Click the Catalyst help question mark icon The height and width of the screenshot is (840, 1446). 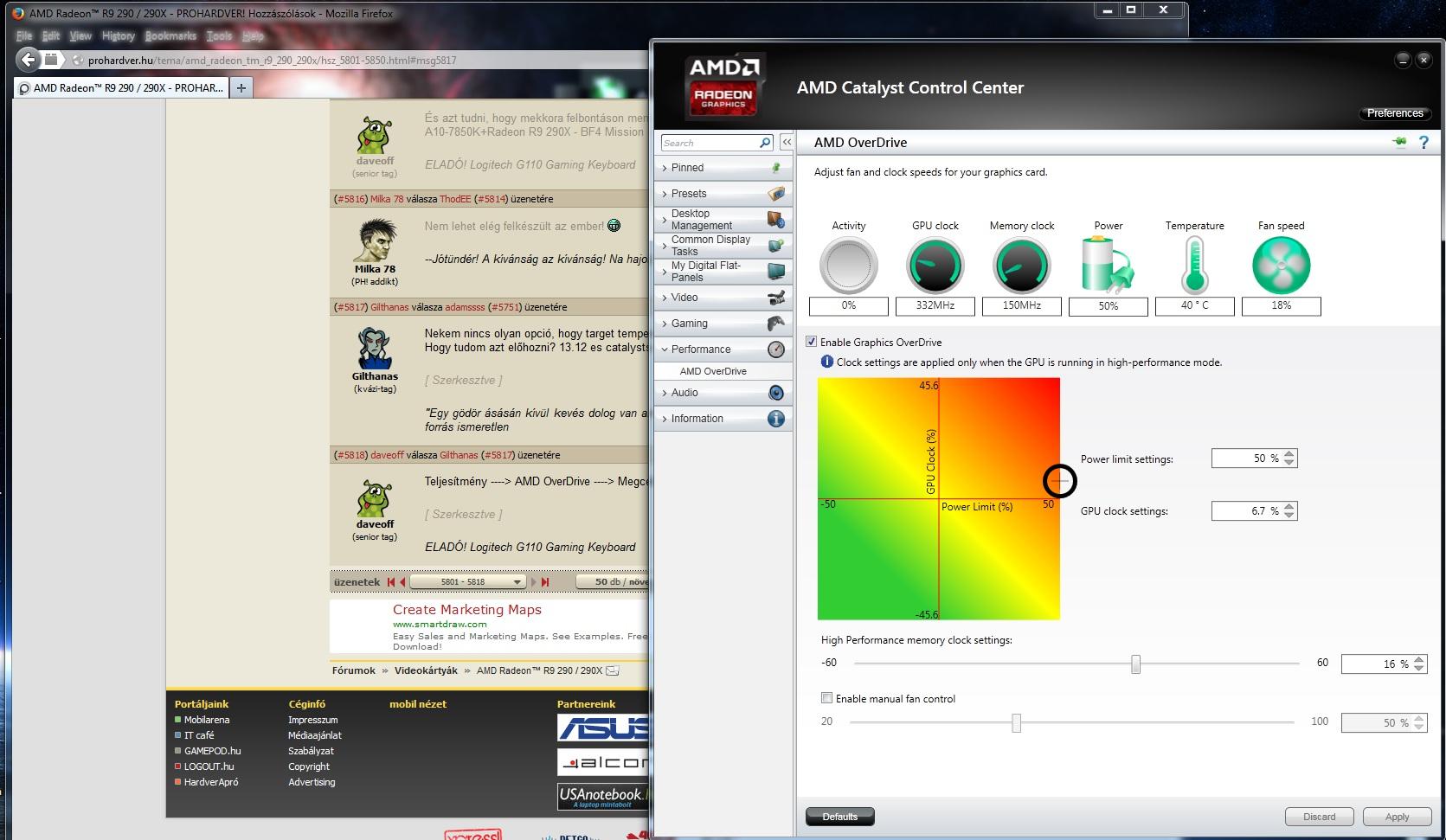click(1424, 142)
